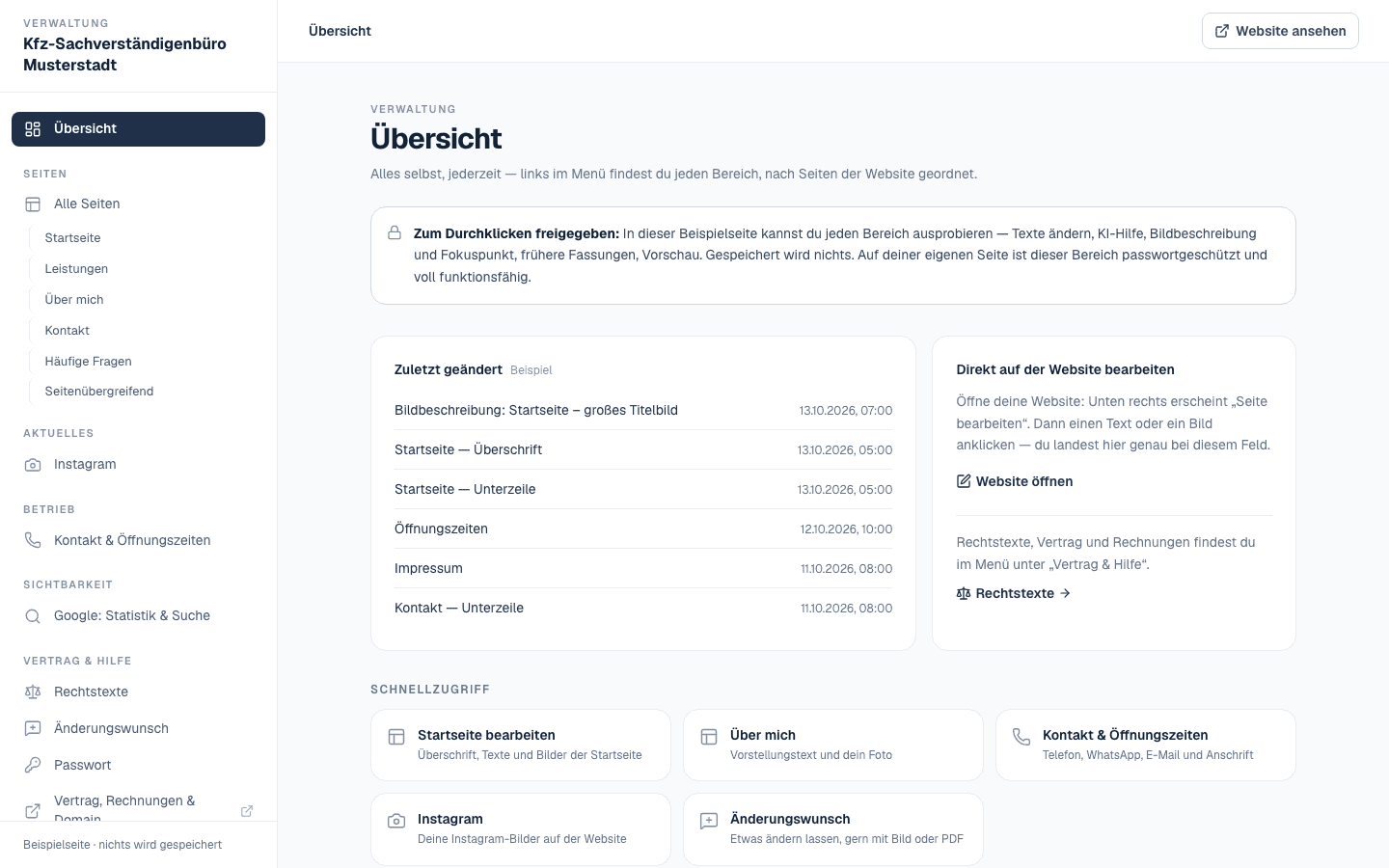This screenshot has height=868, width=1389.
Task: Click the scales icon beside Rechtstexte link
Action: point(964,593)
